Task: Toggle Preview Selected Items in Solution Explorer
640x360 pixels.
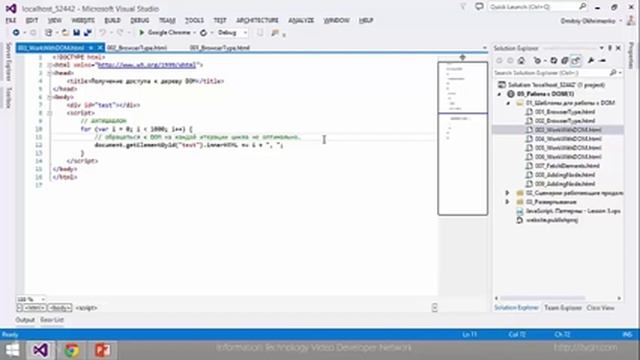Action: [x=602, y=60]
